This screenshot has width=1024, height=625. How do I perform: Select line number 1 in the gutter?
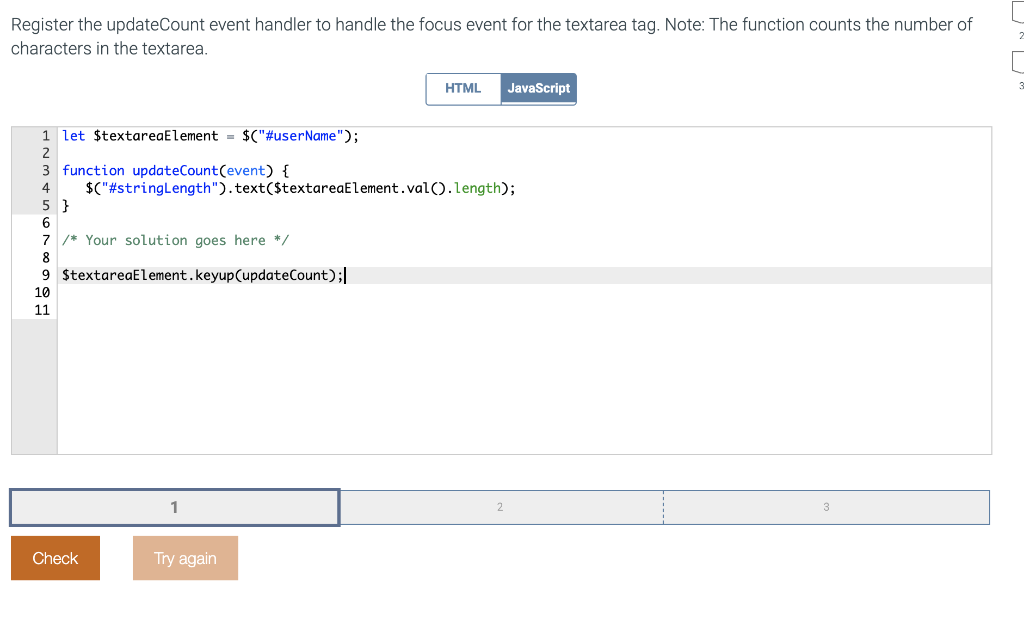pos(44,136)
